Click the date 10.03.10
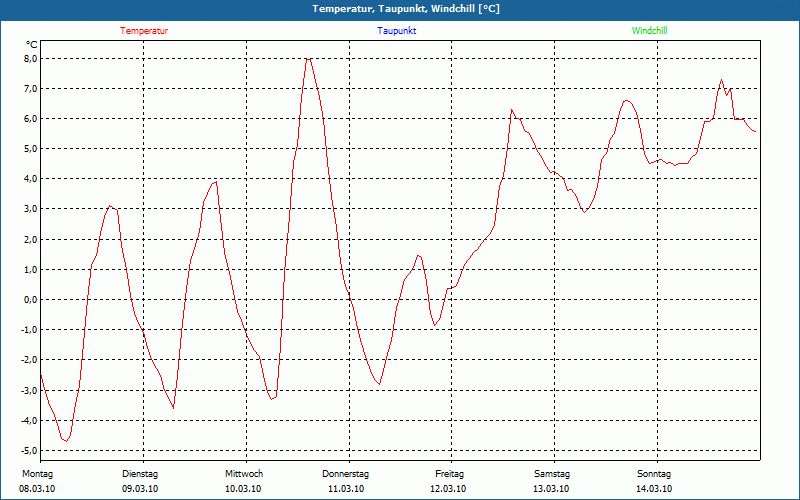The width and height of the screenshot is (800, 500). tap(243, 489)
